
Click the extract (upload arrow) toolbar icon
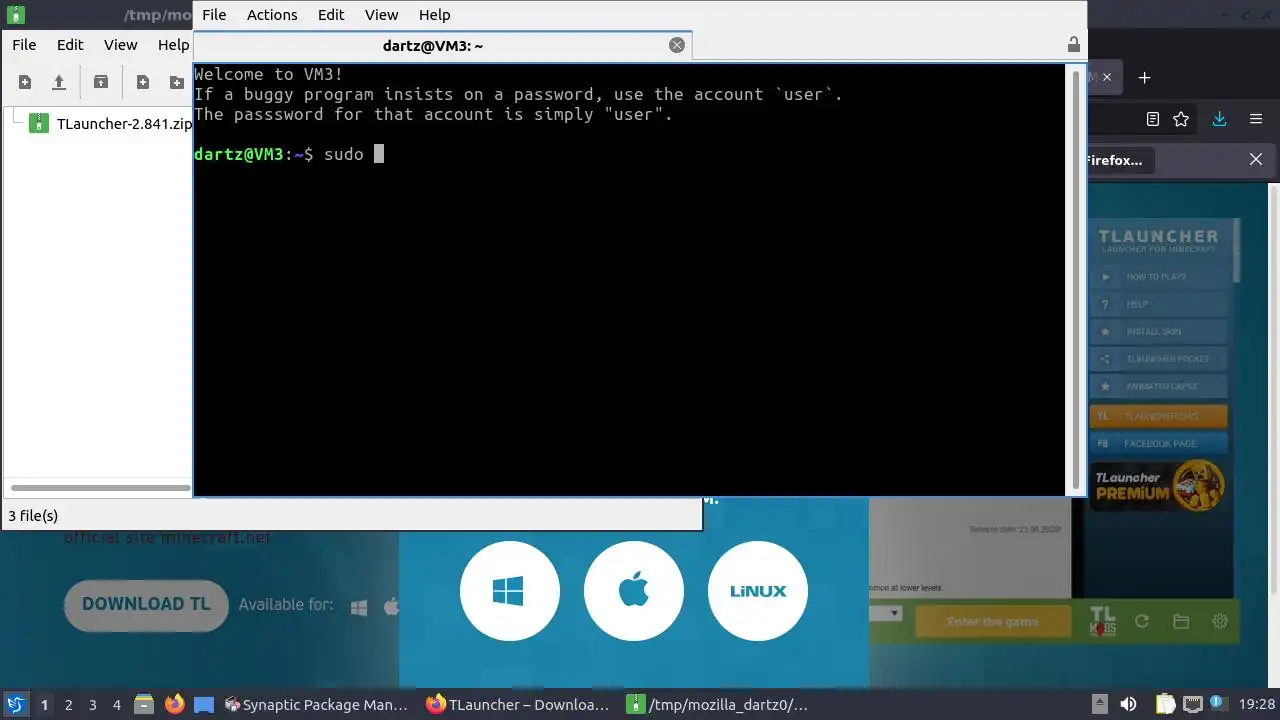59,82
